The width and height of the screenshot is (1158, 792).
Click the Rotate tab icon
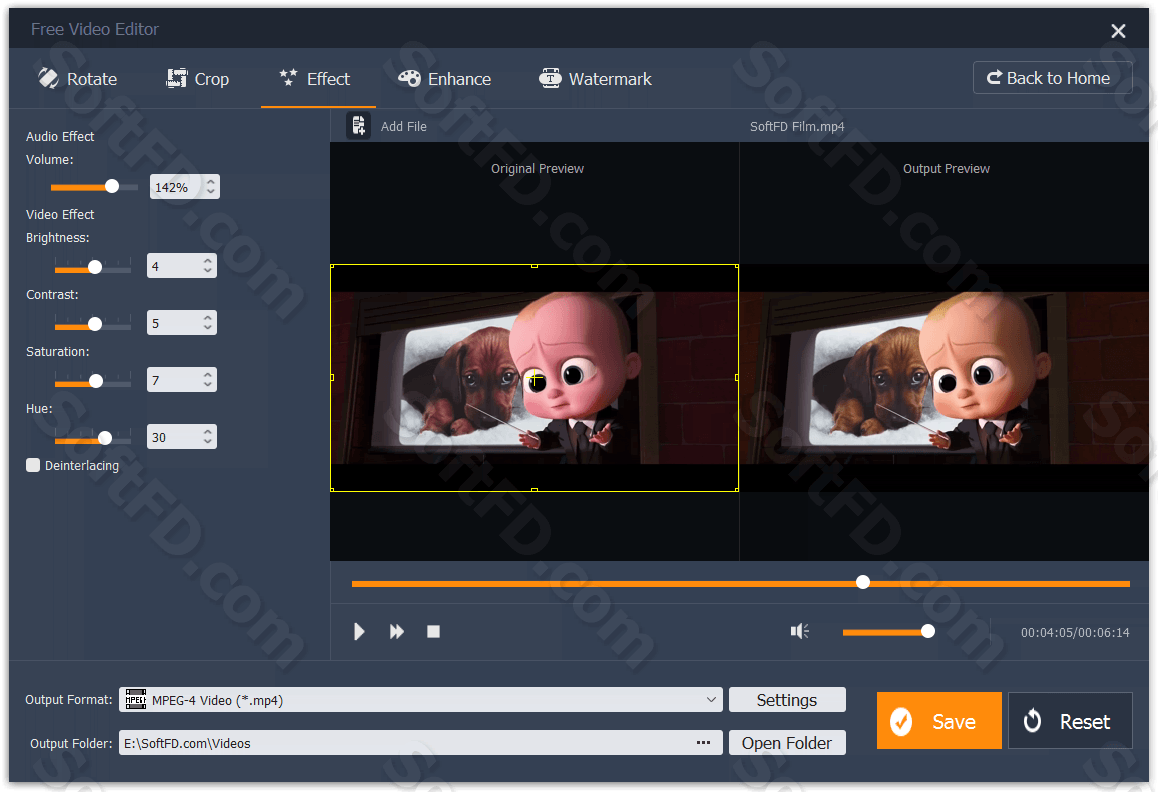pos(48,78)
